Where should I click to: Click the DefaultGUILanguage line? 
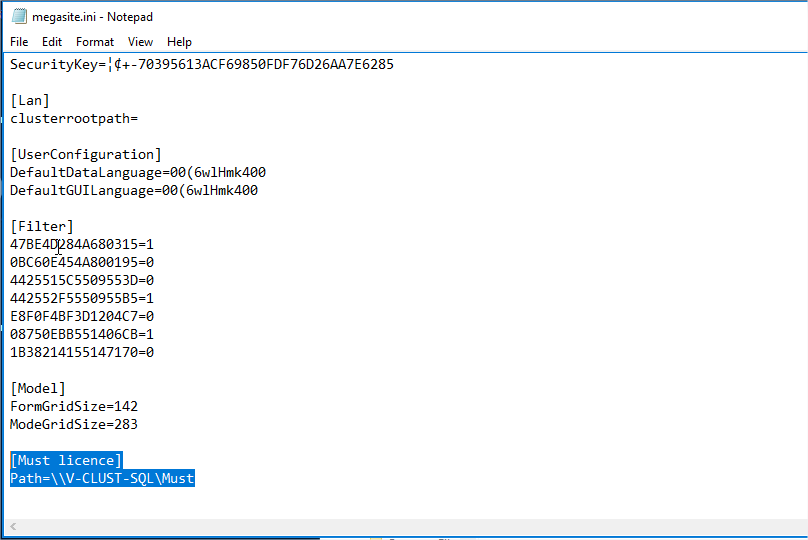[x=133, y=190]
